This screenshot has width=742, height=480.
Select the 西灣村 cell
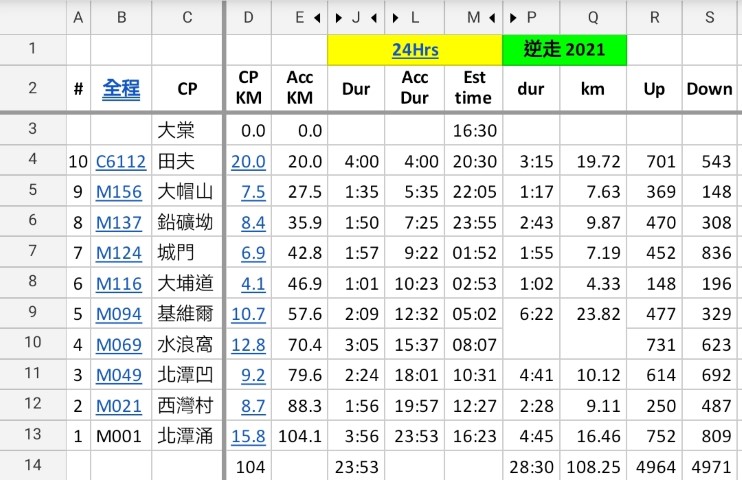(187, 406)
